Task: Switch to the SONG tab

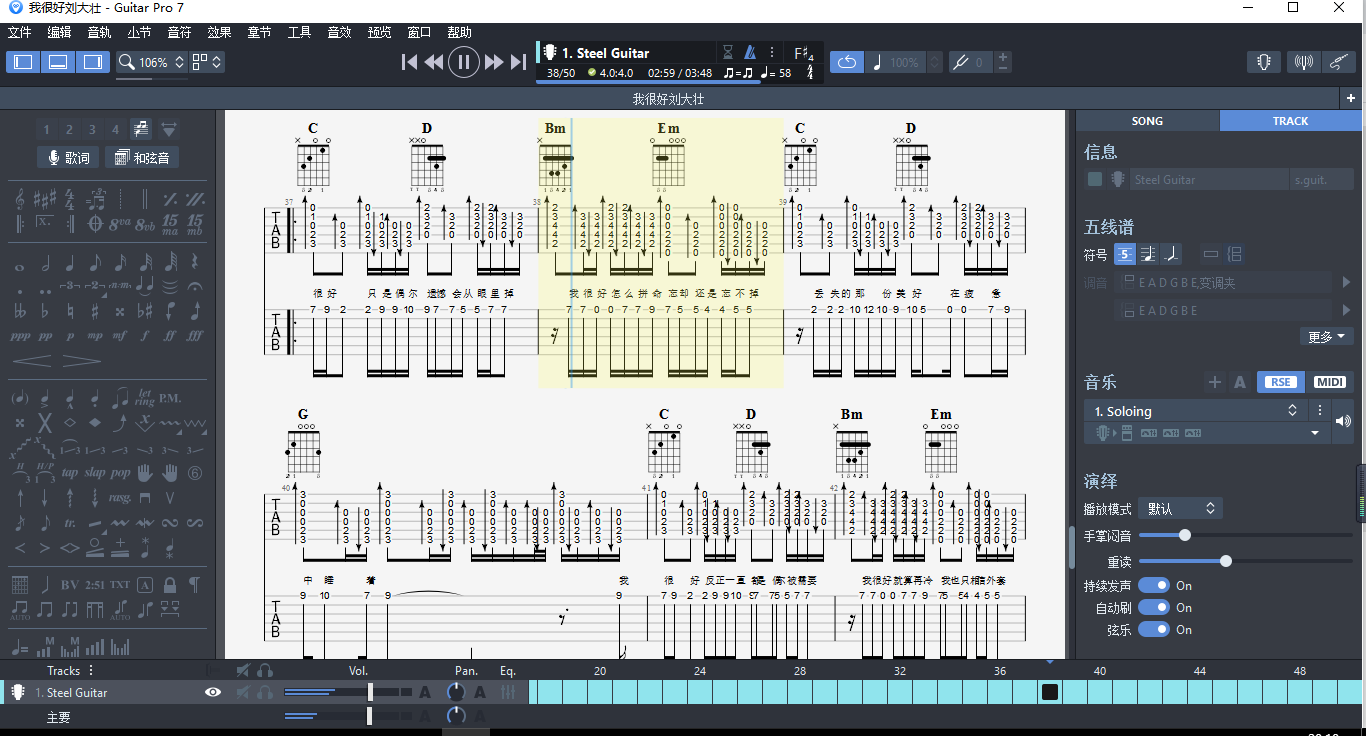Action: tap(1147, 121)
